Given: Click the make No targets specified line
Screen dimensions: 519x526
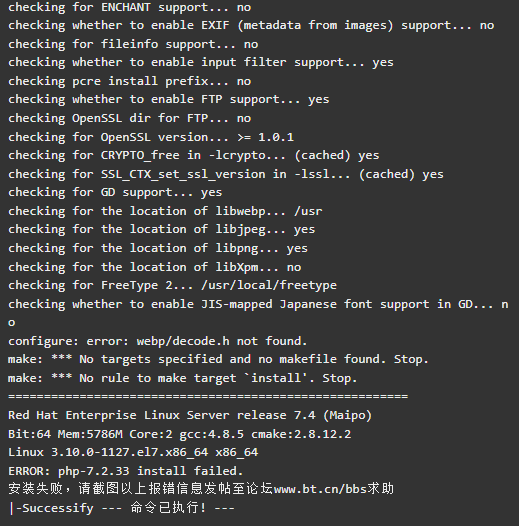Looking at the screenshot, I should click(x=218, y=360).
